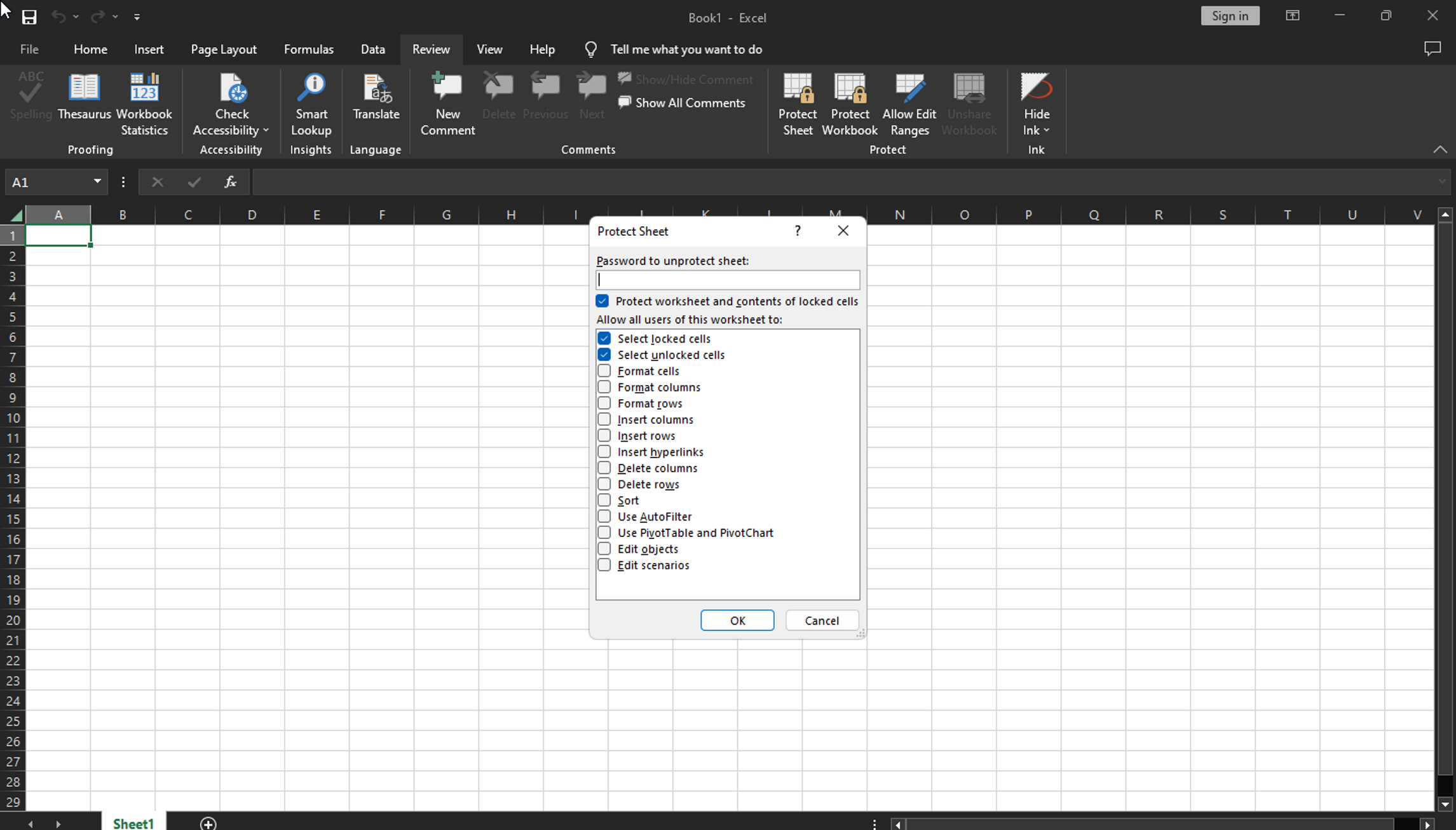Screen dimensions: 1456x830
Task: Click the Password to unprotect field
Action: point(726,279)
